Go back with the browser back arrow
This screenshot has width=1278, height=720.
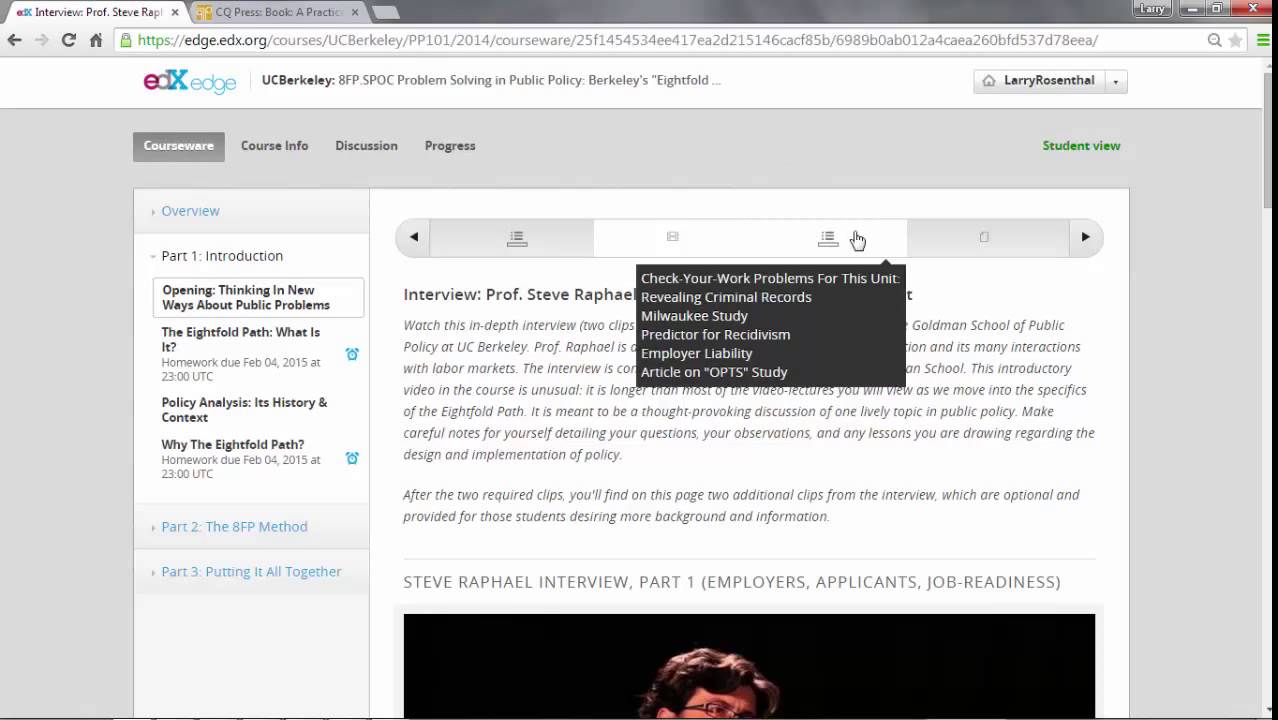14,40
